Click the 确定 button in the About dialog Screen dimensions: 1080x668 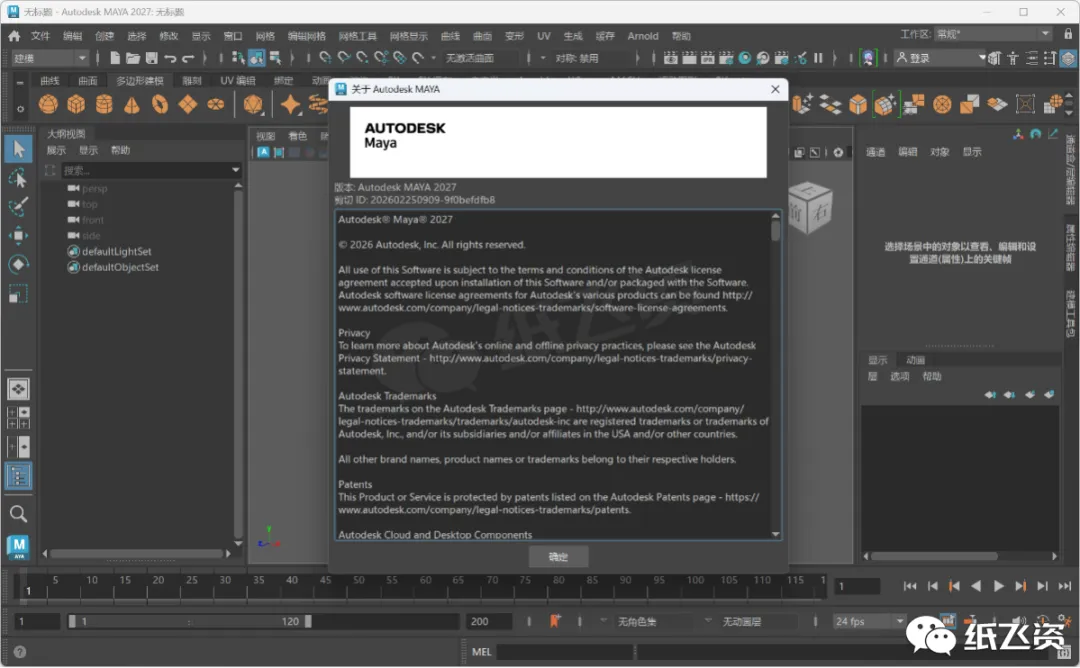[x=558, y=557]
